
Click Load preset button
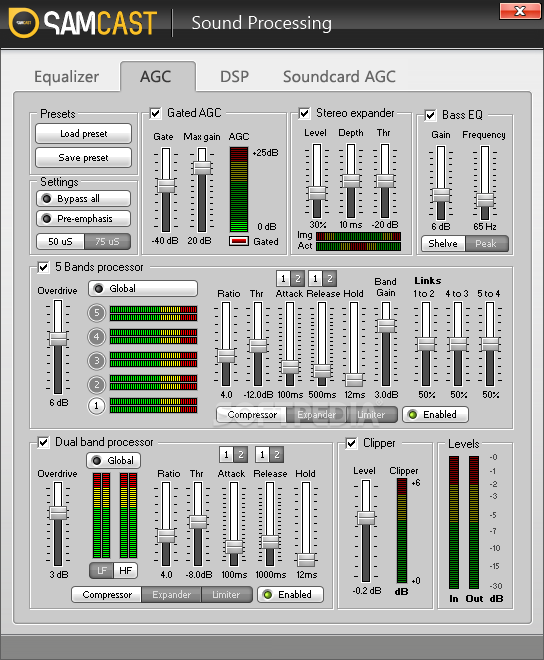83,134
